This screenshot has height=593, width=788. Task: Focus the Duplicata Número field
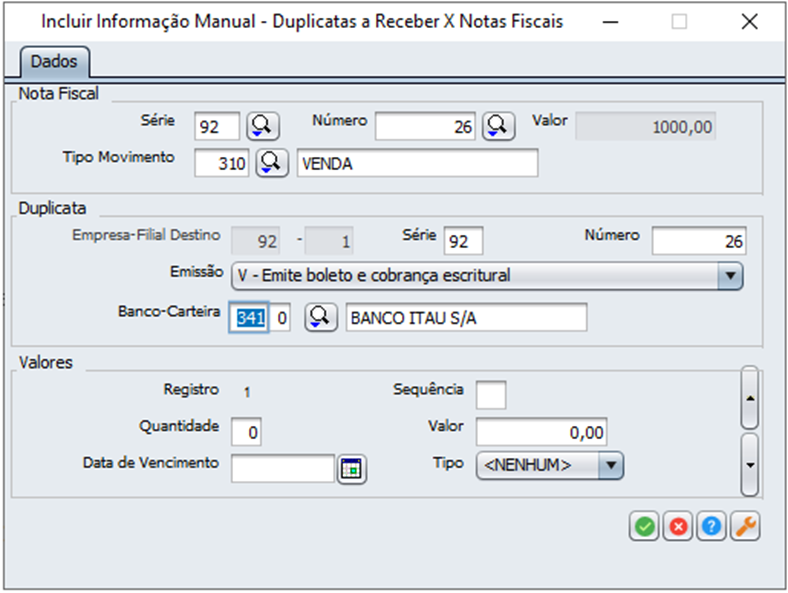tap(699, 241)
